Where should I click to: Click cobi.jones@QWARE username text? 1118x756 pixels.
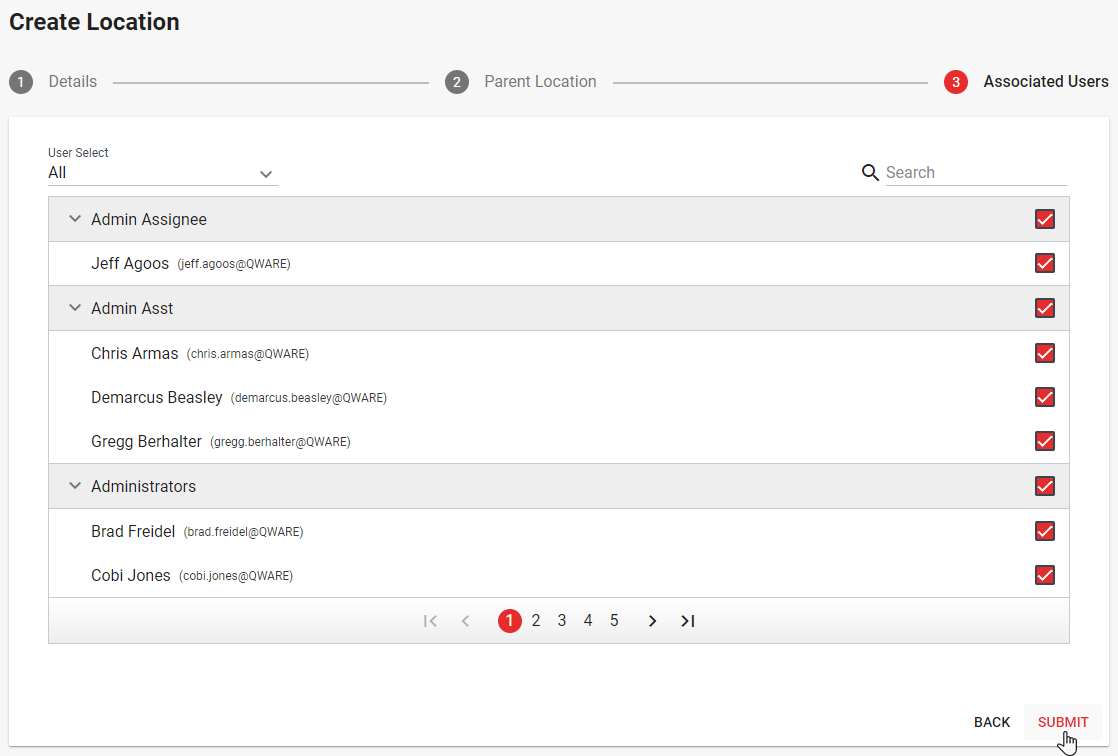(236, 577)
